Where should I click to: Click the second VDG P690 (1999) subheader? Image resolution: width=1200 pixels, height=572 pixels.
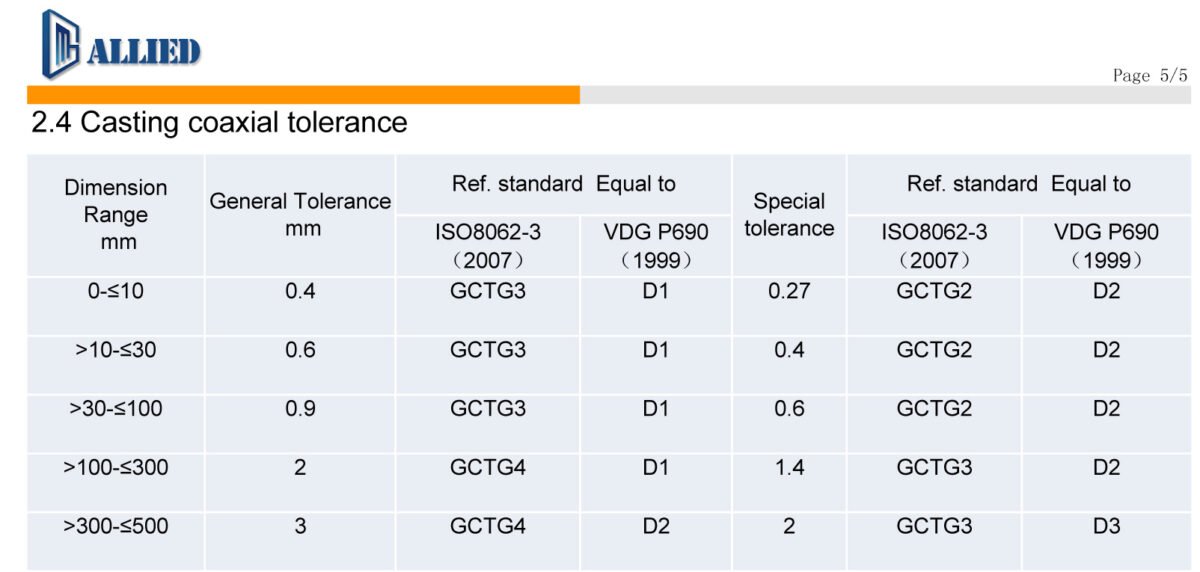click(x=1106, y=246)
